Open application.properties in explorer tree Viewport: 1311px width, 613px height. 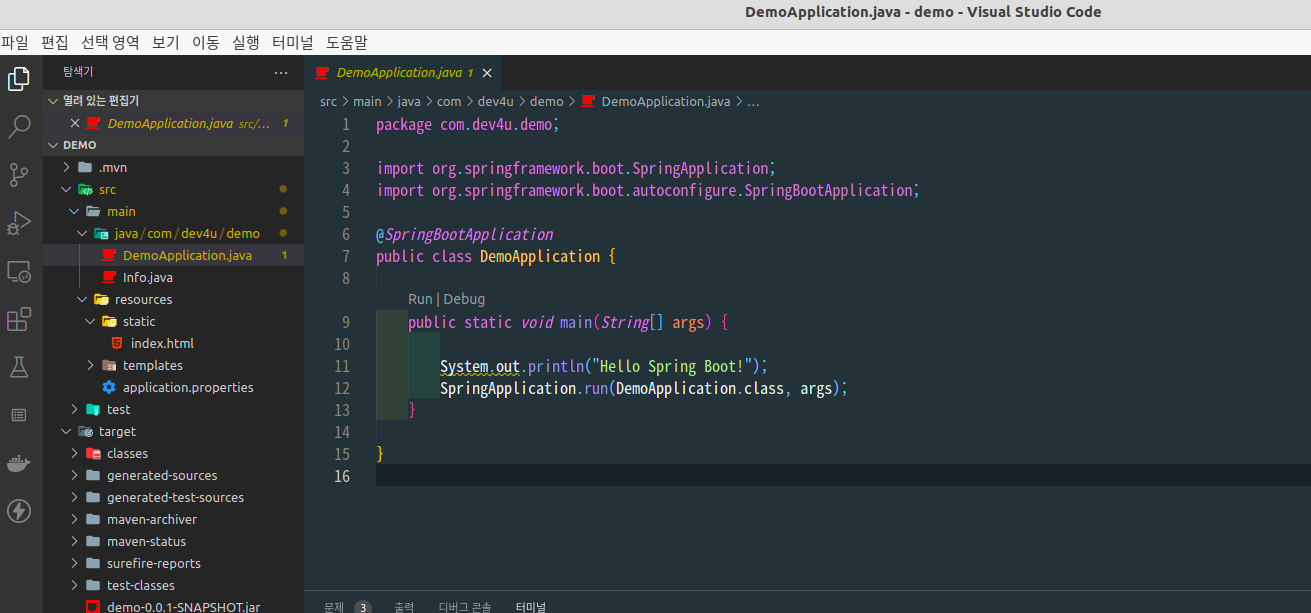tap(188, 387)
